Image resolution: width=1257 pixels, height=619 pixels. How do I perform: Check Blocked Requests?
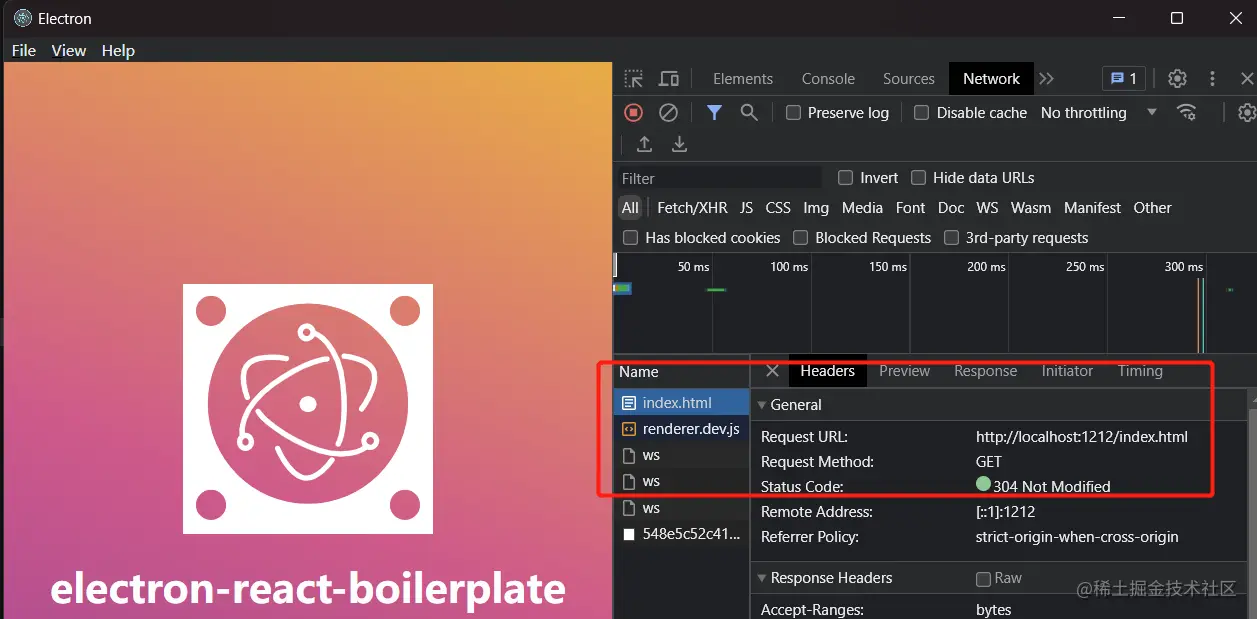pos(801,238)
